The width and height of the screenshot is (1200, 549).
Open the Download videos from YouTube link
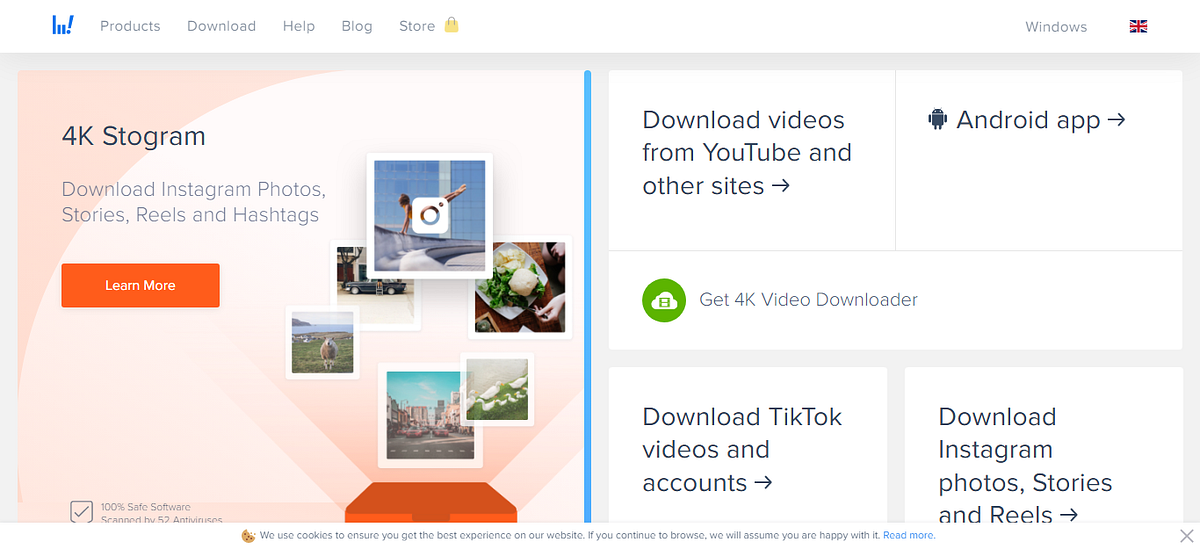747,153
